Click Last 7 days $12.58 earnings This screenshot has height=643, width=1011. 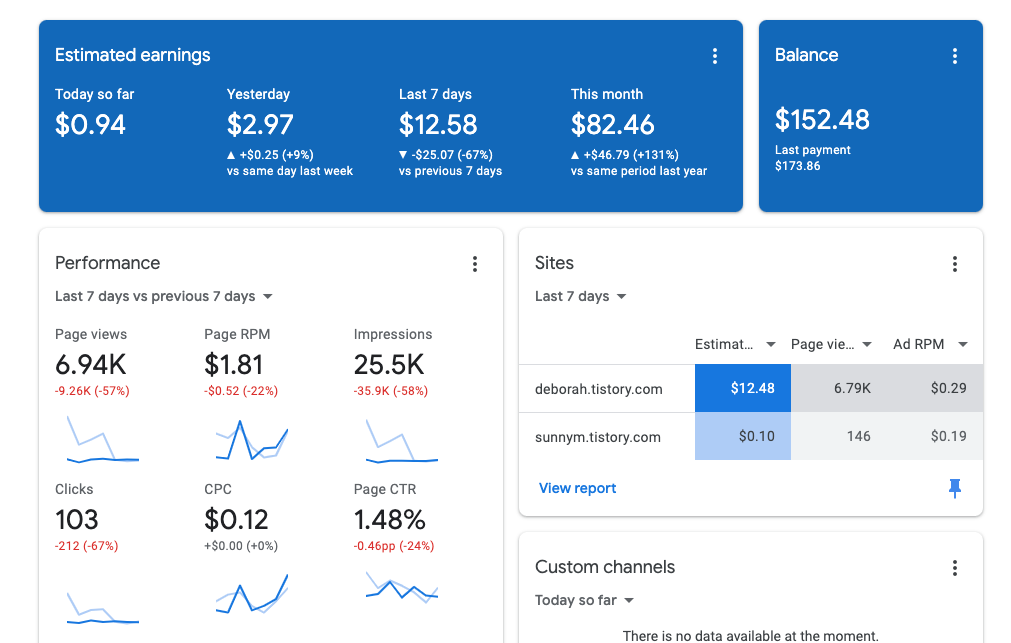[x=438, y=124]
